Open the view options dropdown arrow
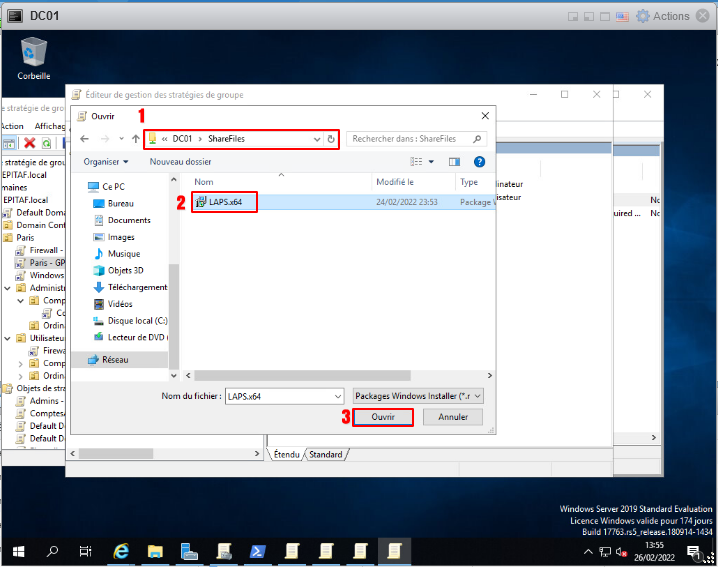This screenshot has width=718, height=567. [432, 161]
